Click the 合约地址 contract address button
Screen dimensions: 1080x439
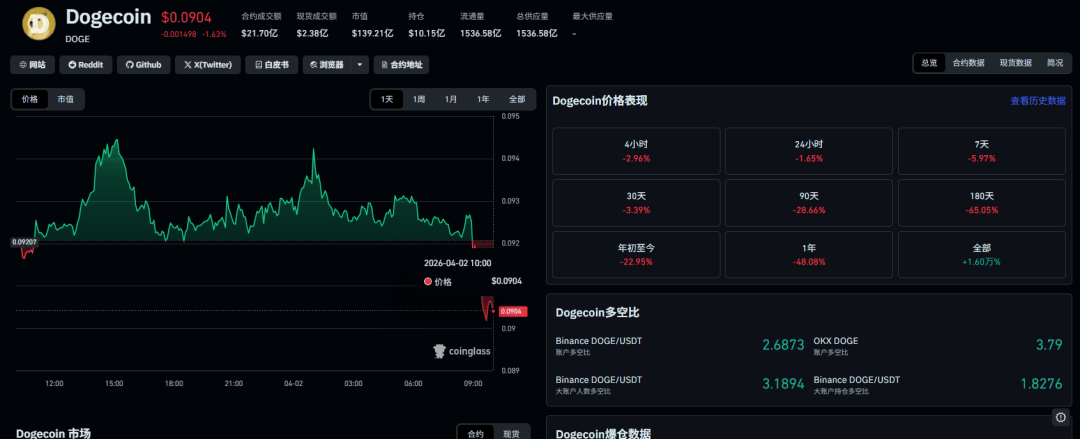[x=401, y=65]
